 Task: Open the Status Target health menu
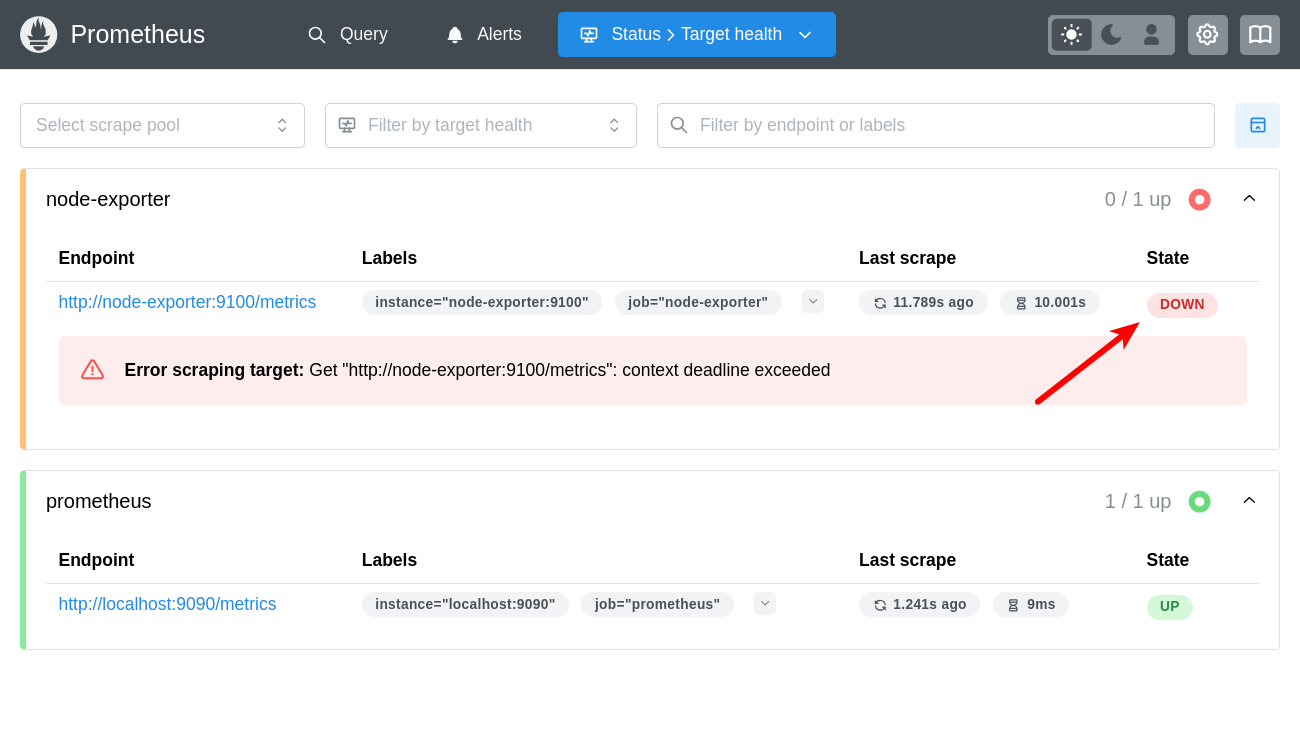click(x=697, y=34)
